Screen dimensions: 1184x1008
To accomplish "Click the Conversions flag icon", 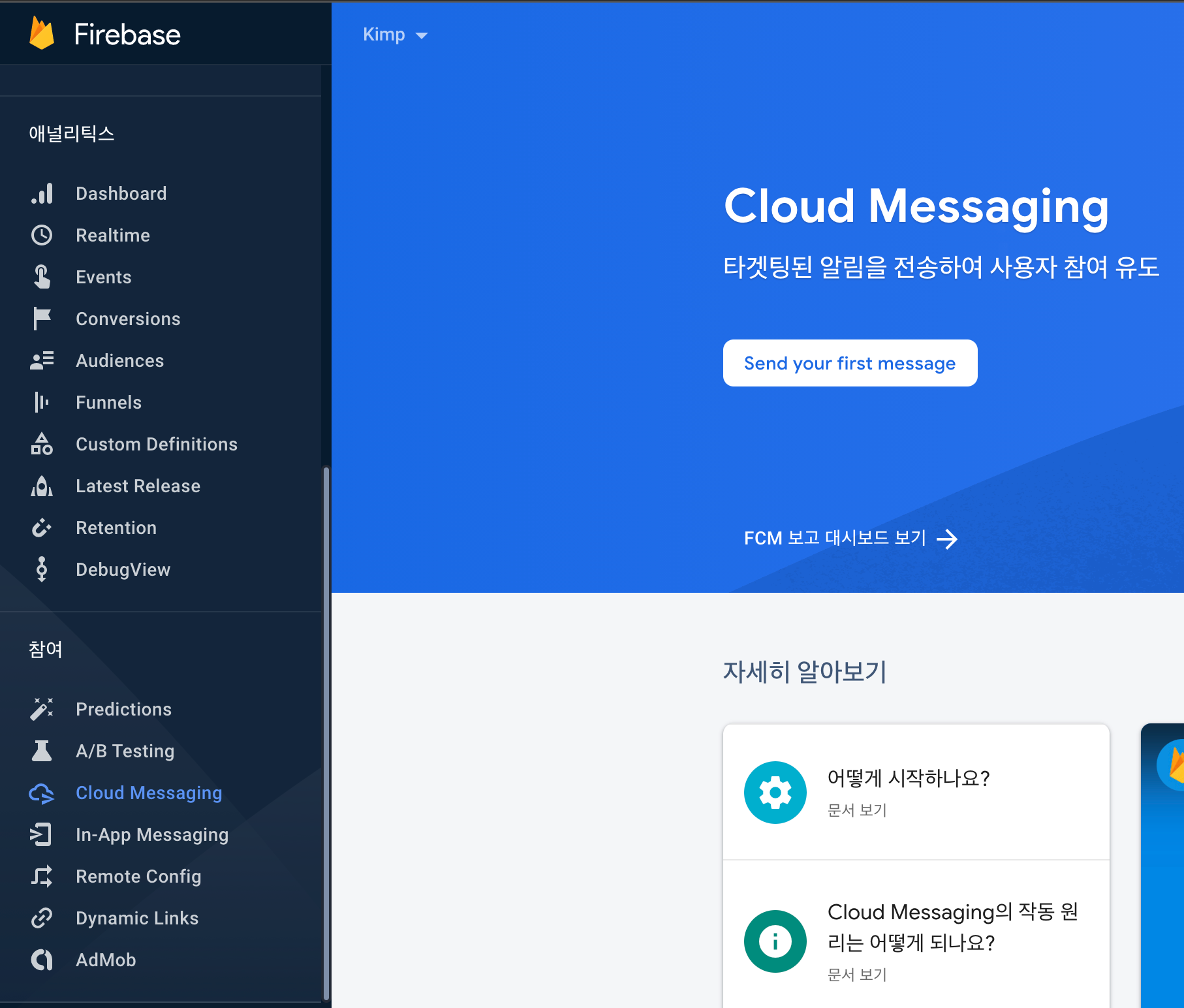I will pos(42,319).
